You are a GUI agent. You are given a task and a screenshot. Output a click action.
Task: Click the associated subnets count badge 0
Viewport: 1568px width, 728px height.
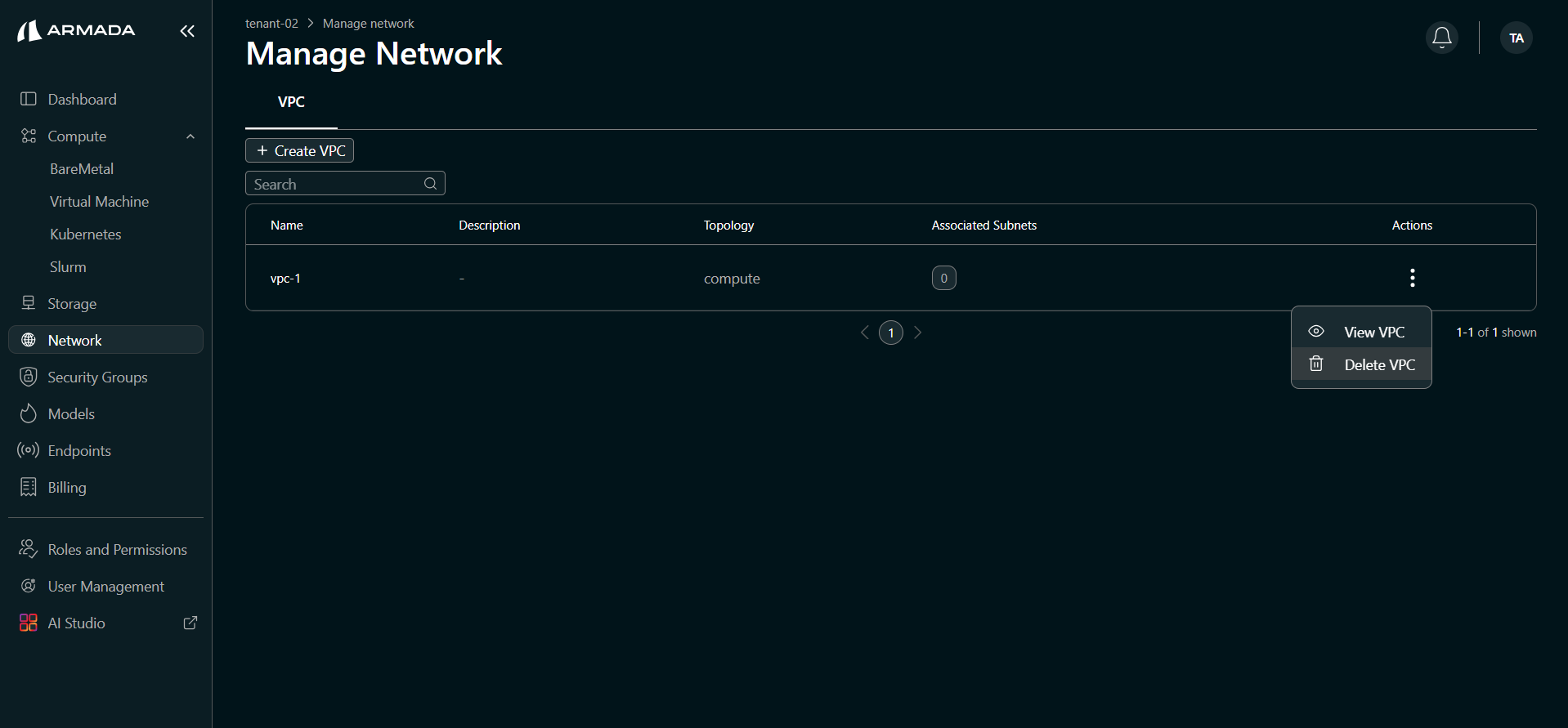pos(944,278)
